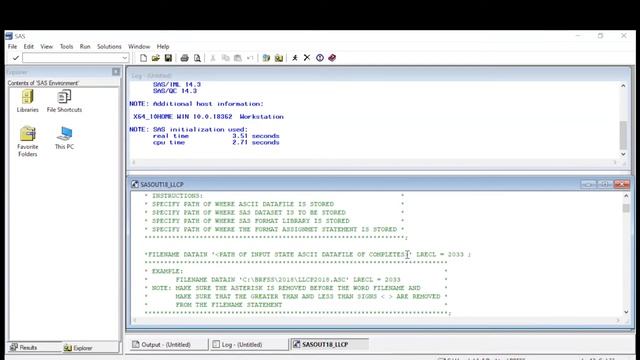Open This PC in Explorer
Viewport: 640px width, 360px height.
[x=64, y=138]
